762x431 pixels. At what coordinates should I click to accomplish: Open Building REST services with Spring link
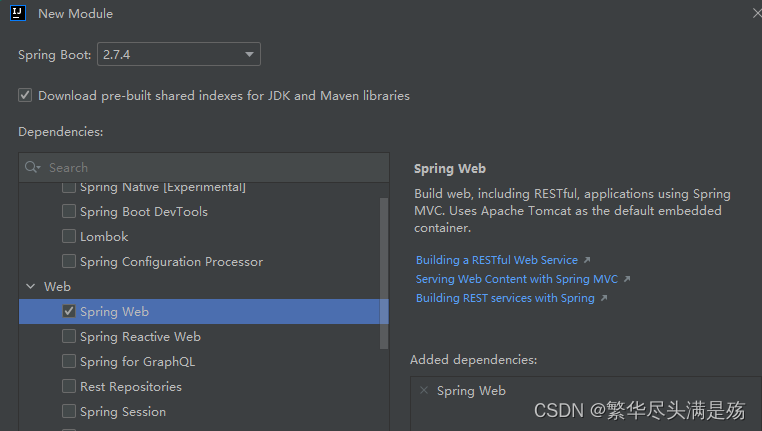(505, 298)
